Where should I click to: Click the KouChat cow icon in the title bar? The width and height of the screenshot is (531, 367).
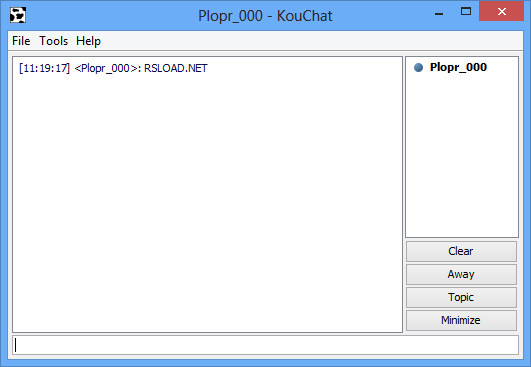point(18,16)
